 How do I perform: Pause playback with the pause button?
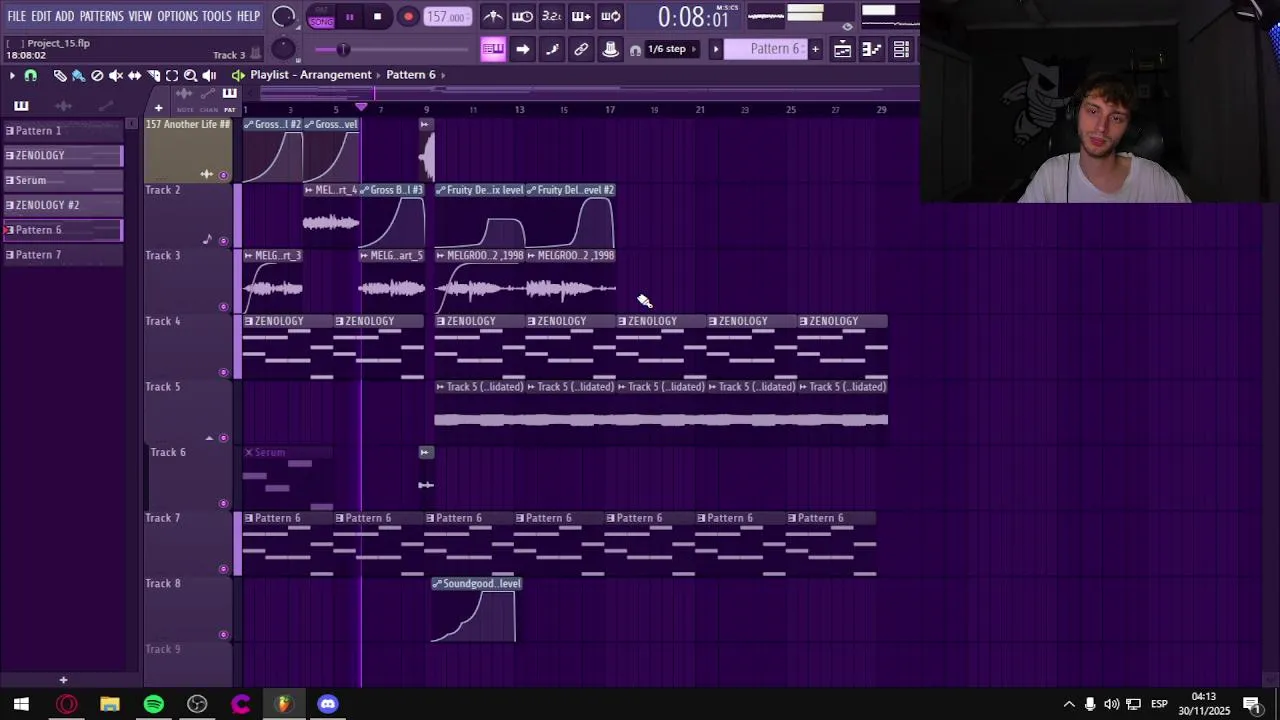(349, 17)
